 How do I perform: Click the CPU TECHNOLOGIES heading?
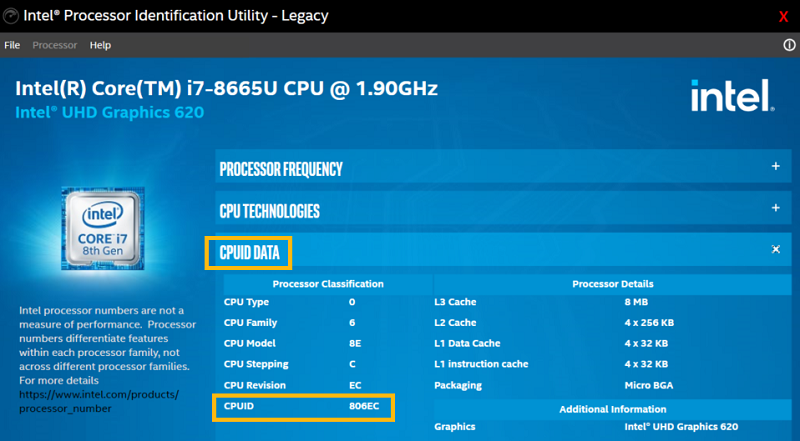[269, 211]
